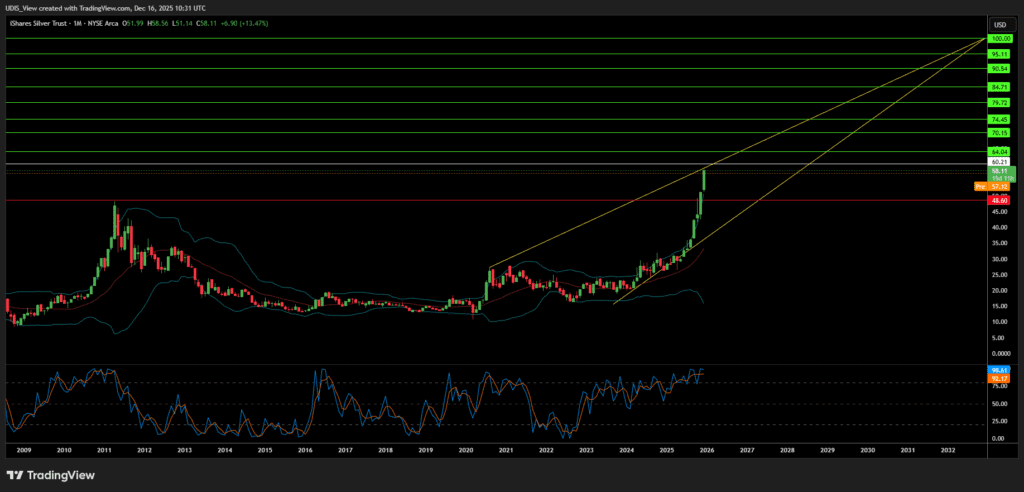Click the 90.54 price level label
This screenshot has height=492, width=1024.
click(x=1000, y=69)
